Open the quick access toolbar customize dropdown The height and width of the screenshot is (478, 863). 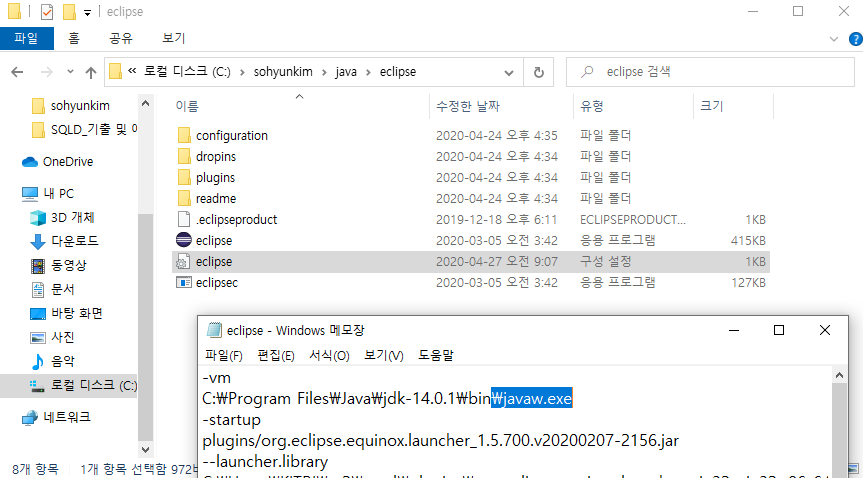point(87,12)
